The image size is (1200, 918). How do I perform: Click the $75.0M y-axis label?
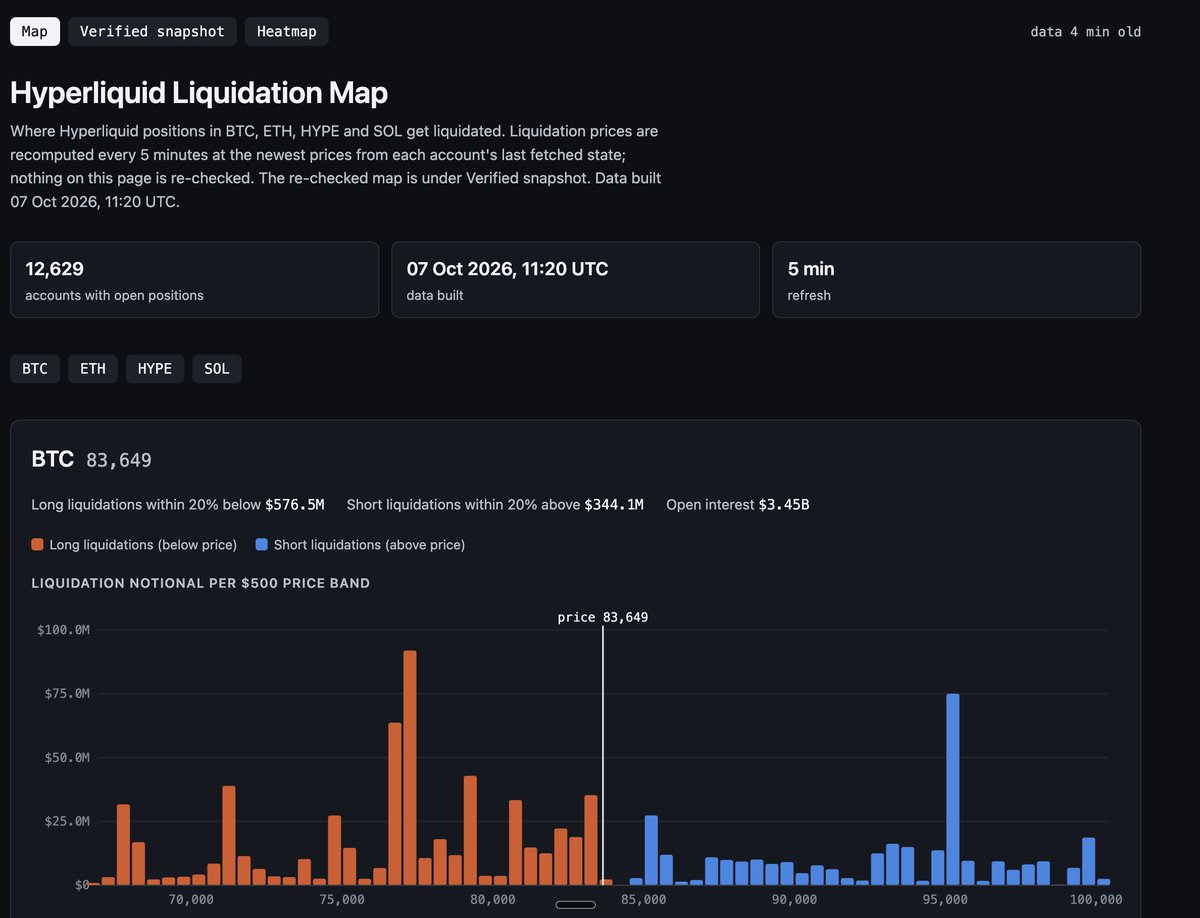(68, 694)
